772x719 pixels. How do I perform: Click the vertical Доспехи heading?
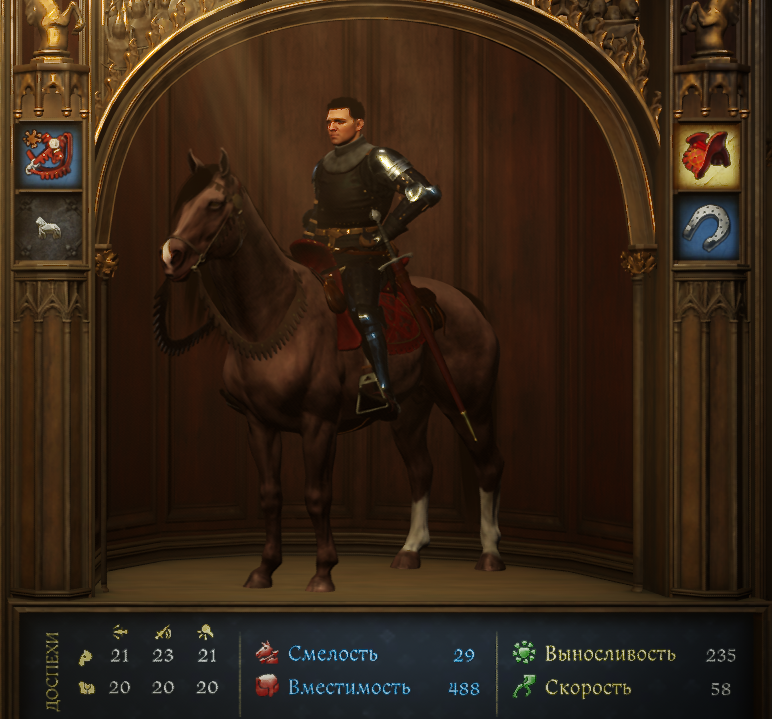point(52,671)
